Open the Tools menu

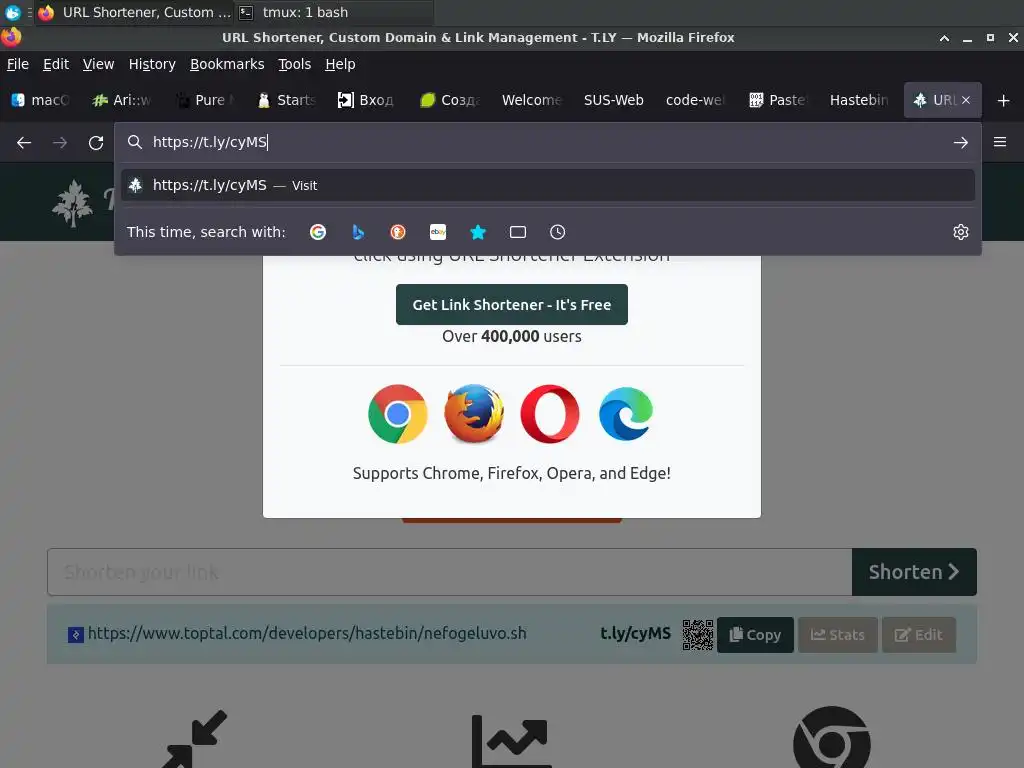click(x=295, y=64)
